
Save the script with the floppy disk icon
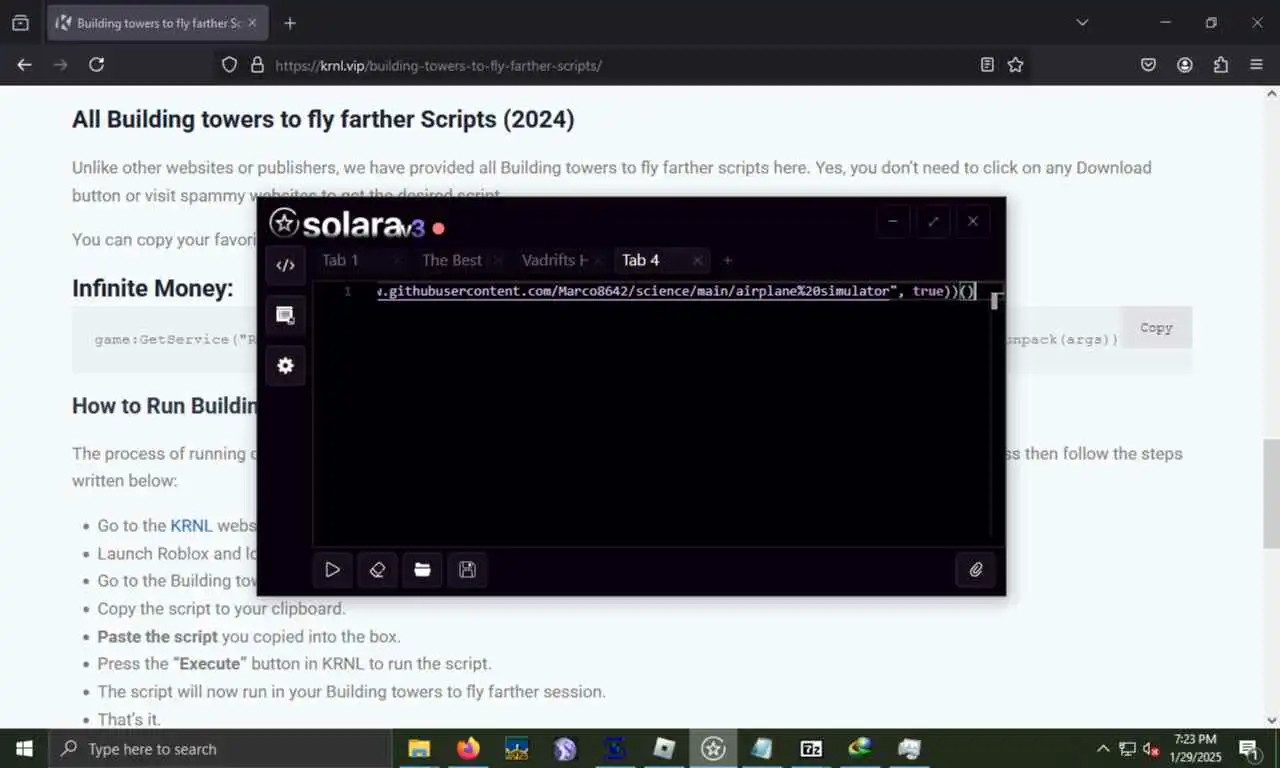point(467,570)
